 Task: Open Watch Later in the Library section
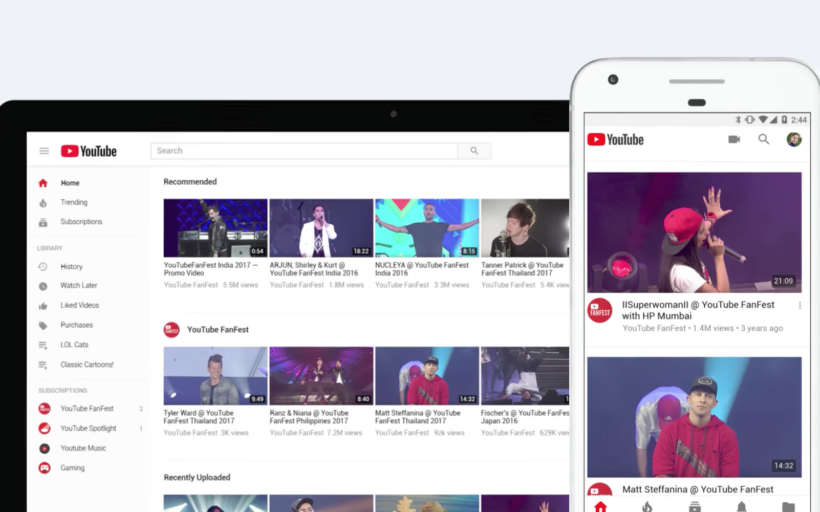[78, 286]
